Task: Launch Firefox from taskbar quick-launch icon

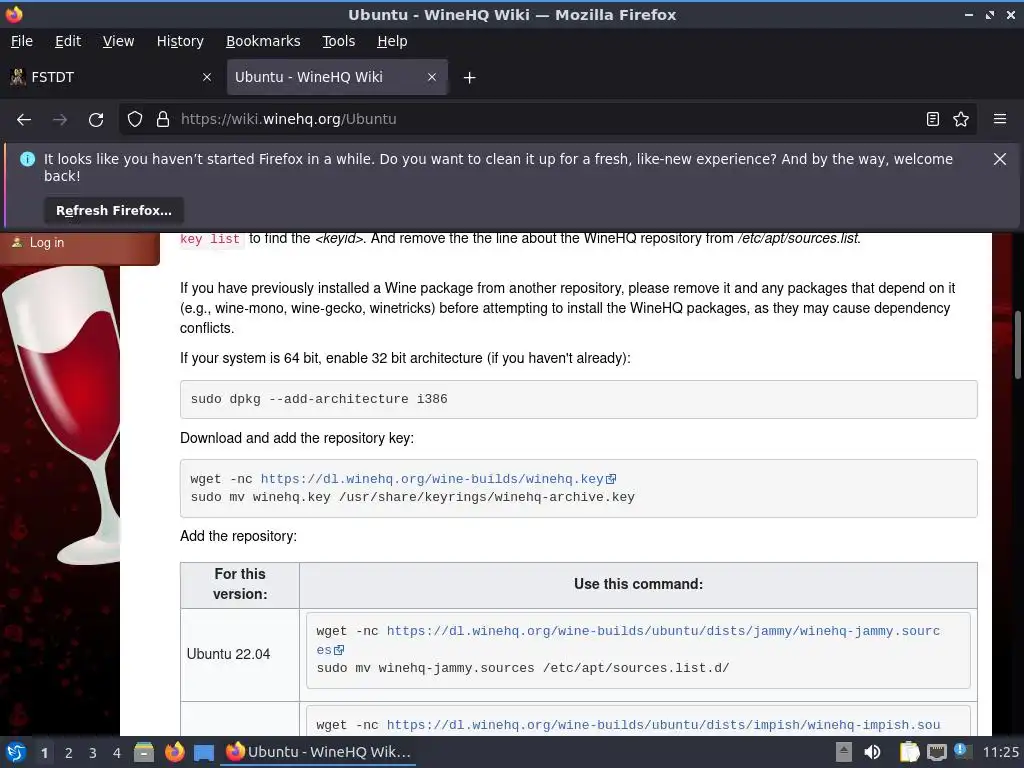Action: click(x=174, y=752)
